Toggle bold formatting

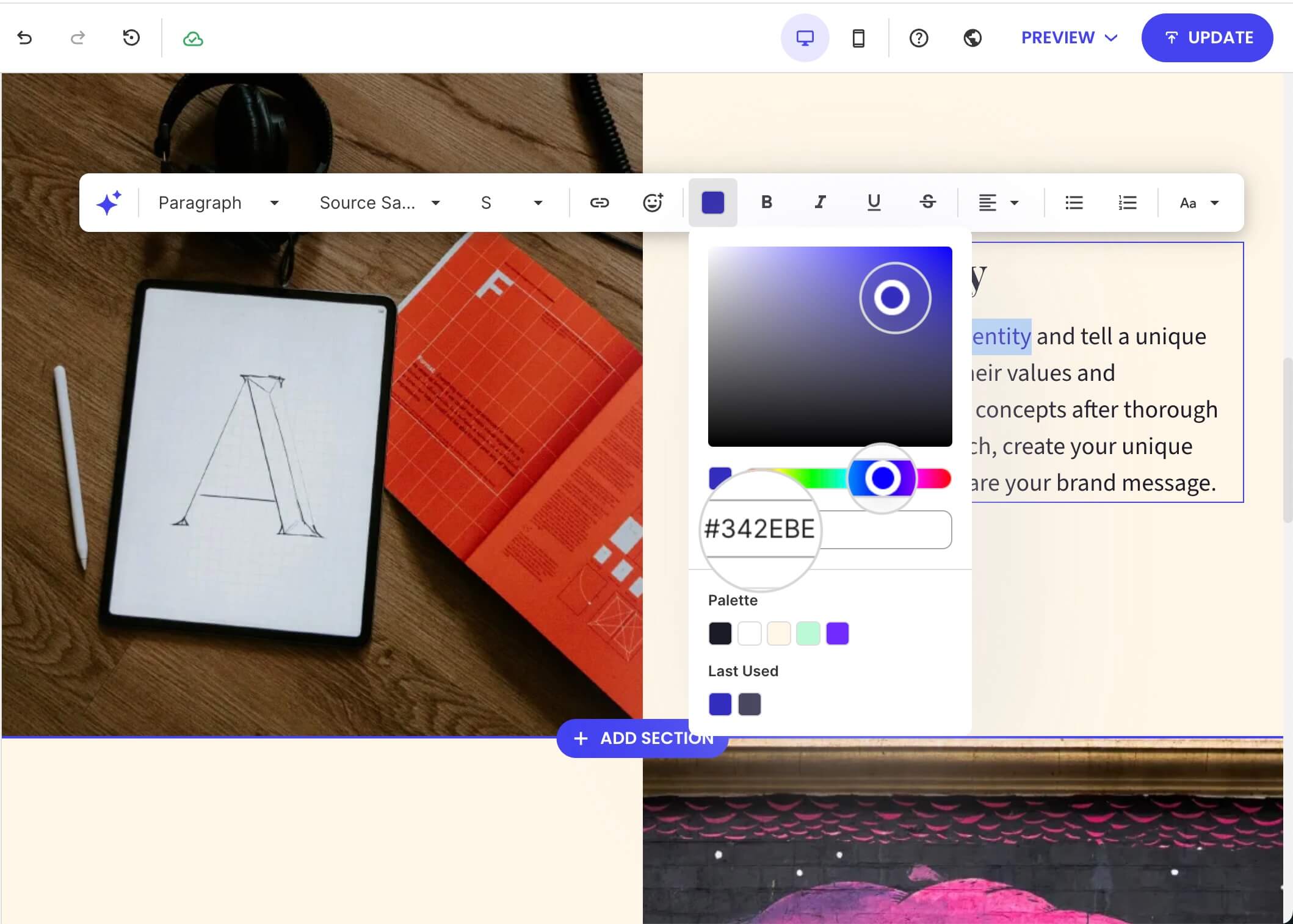point(767,202)
